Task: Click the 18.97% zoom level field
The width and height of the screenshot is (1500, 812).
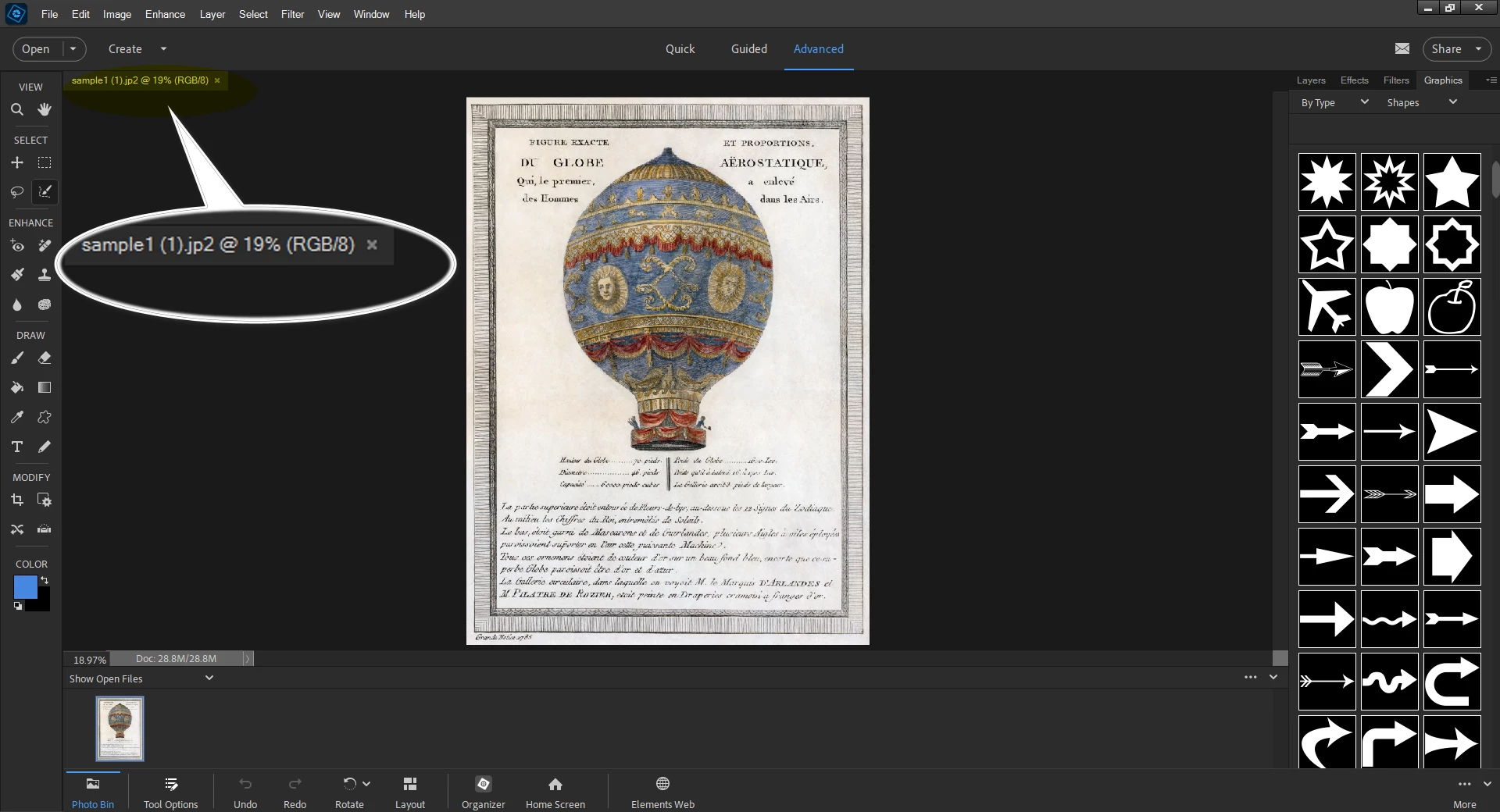Action: pyautogui.click(x=89, y=660)
